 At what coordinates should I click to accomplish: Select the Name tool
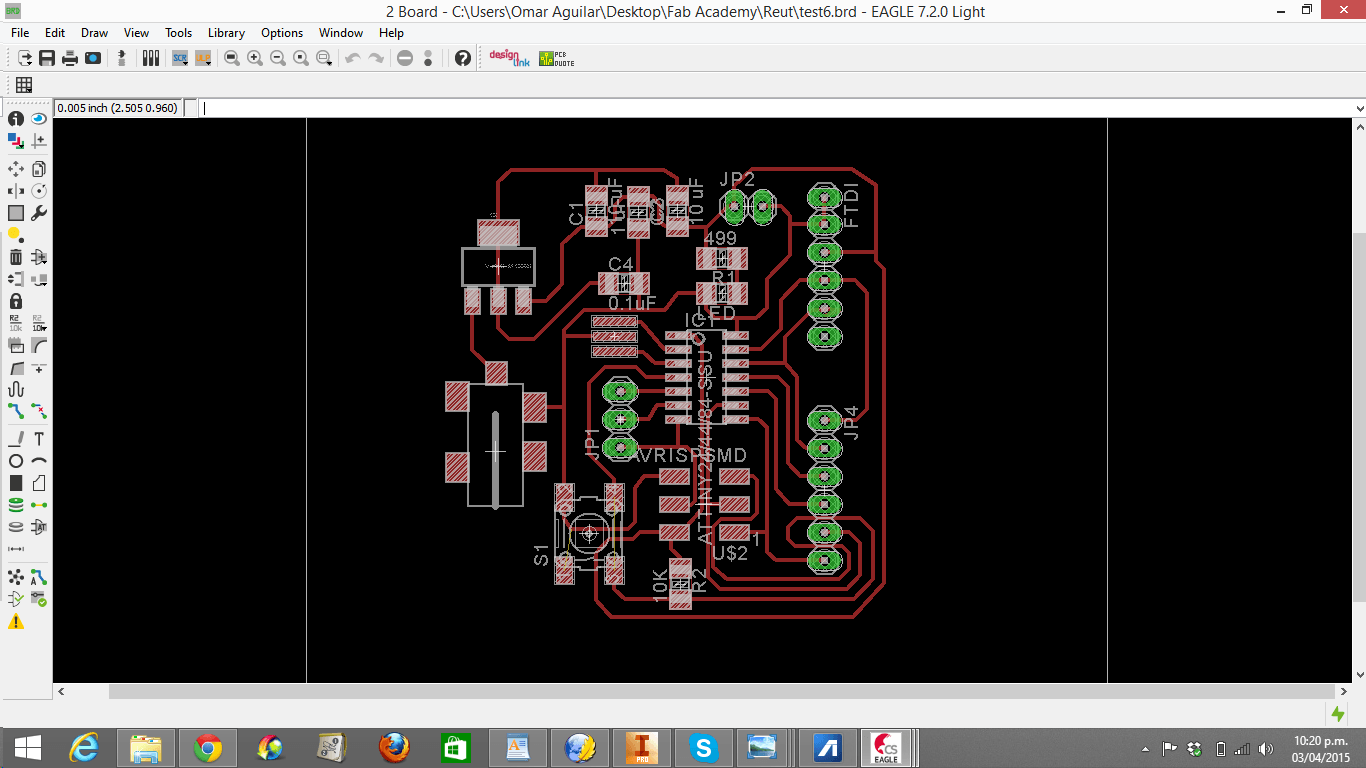point(16,323)
